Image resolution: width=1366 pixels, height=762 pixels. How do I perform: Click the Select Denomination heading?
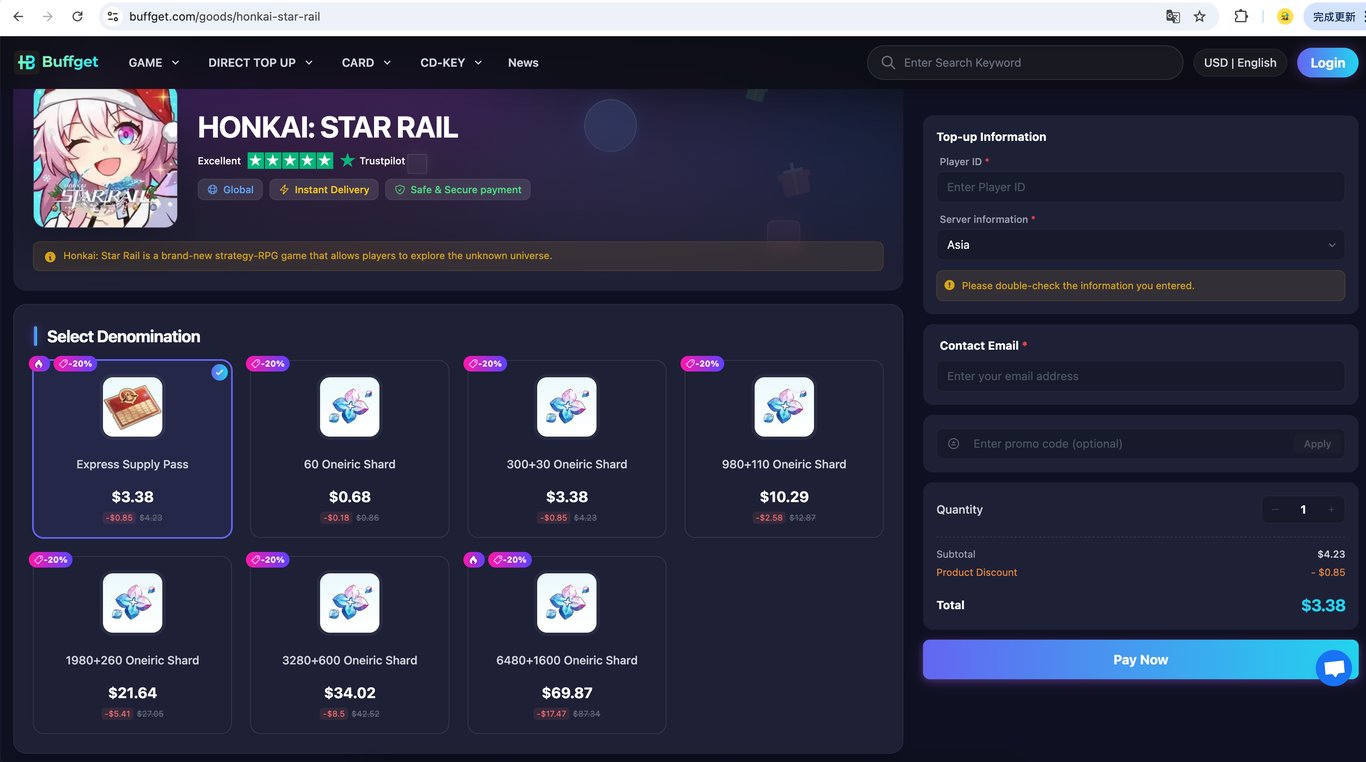click(x=123, y=337)
